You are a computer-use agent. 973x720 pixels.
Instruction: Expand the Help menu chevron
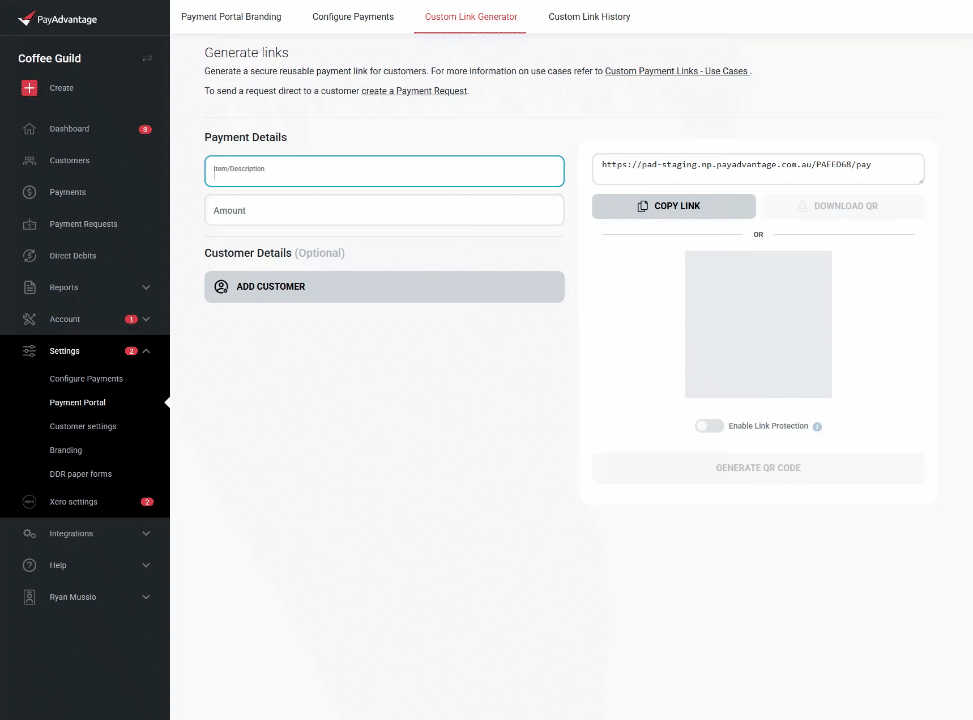(x=146, y=565)
